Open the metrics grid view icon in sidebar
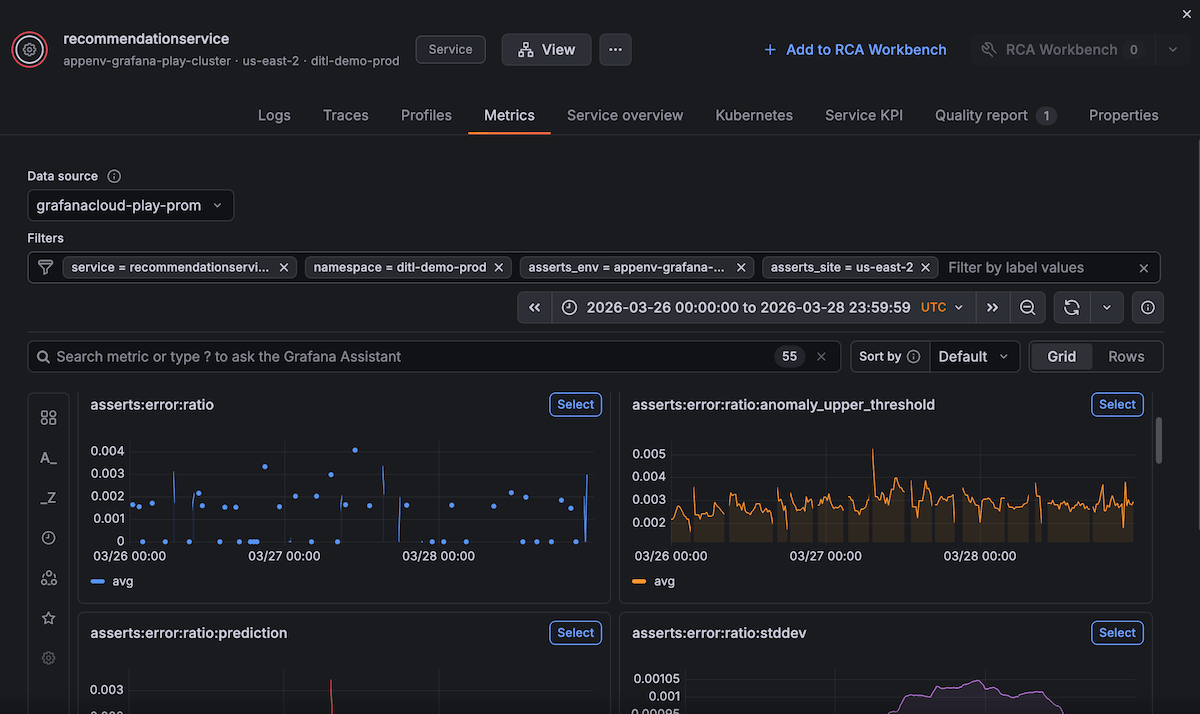Image resolution: width=1200 pixels, height=714 pixels. coord(48,417)
